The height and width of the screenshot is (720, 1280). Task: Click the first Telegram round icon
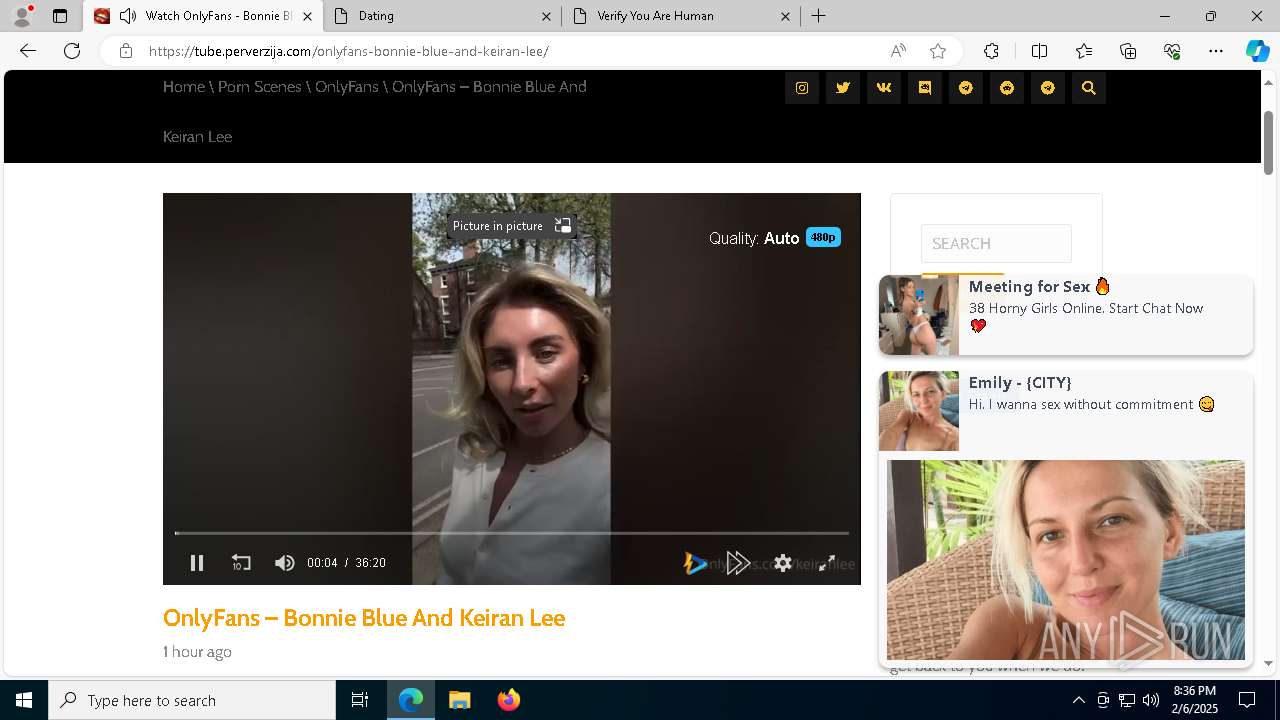(966, 88)
